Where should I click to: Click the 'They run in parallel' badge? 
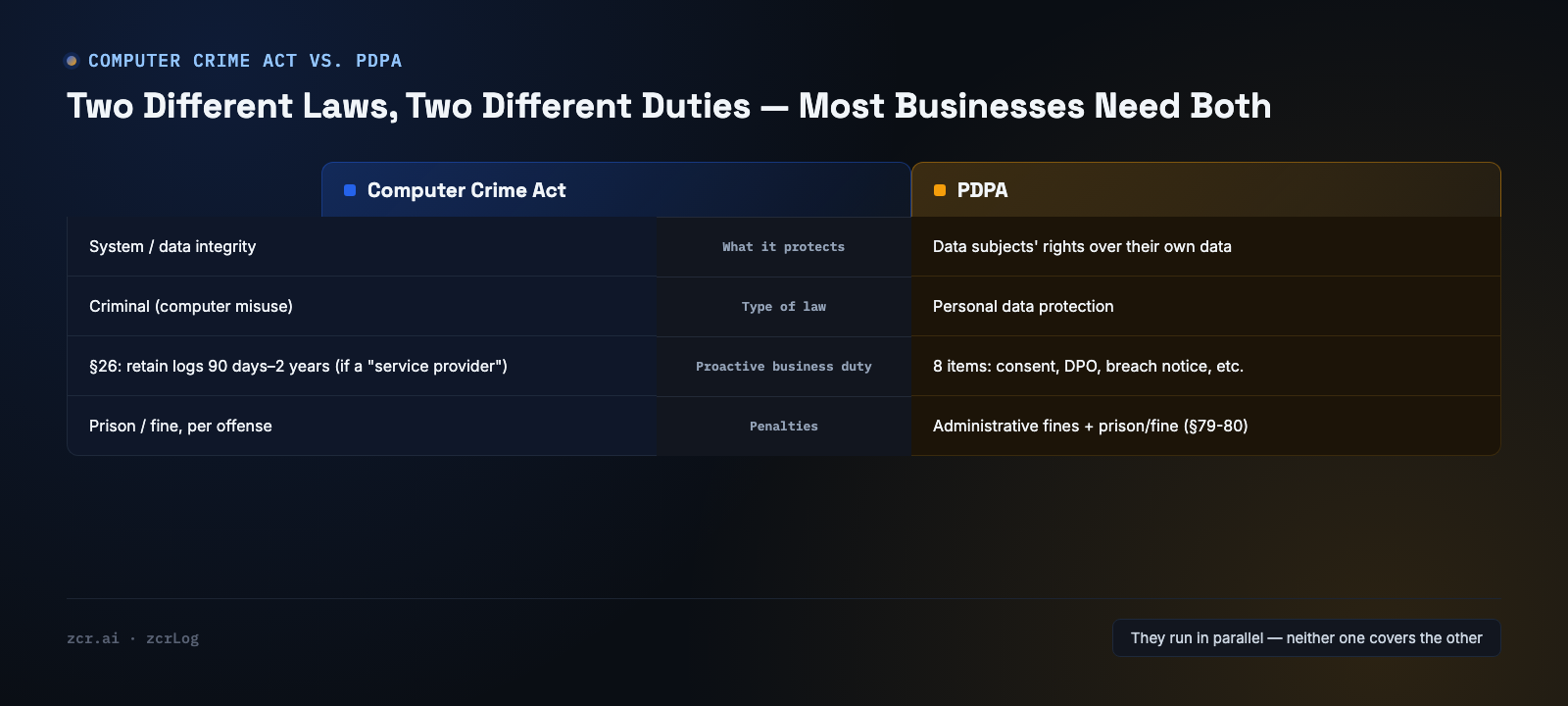click(1306, 638)
